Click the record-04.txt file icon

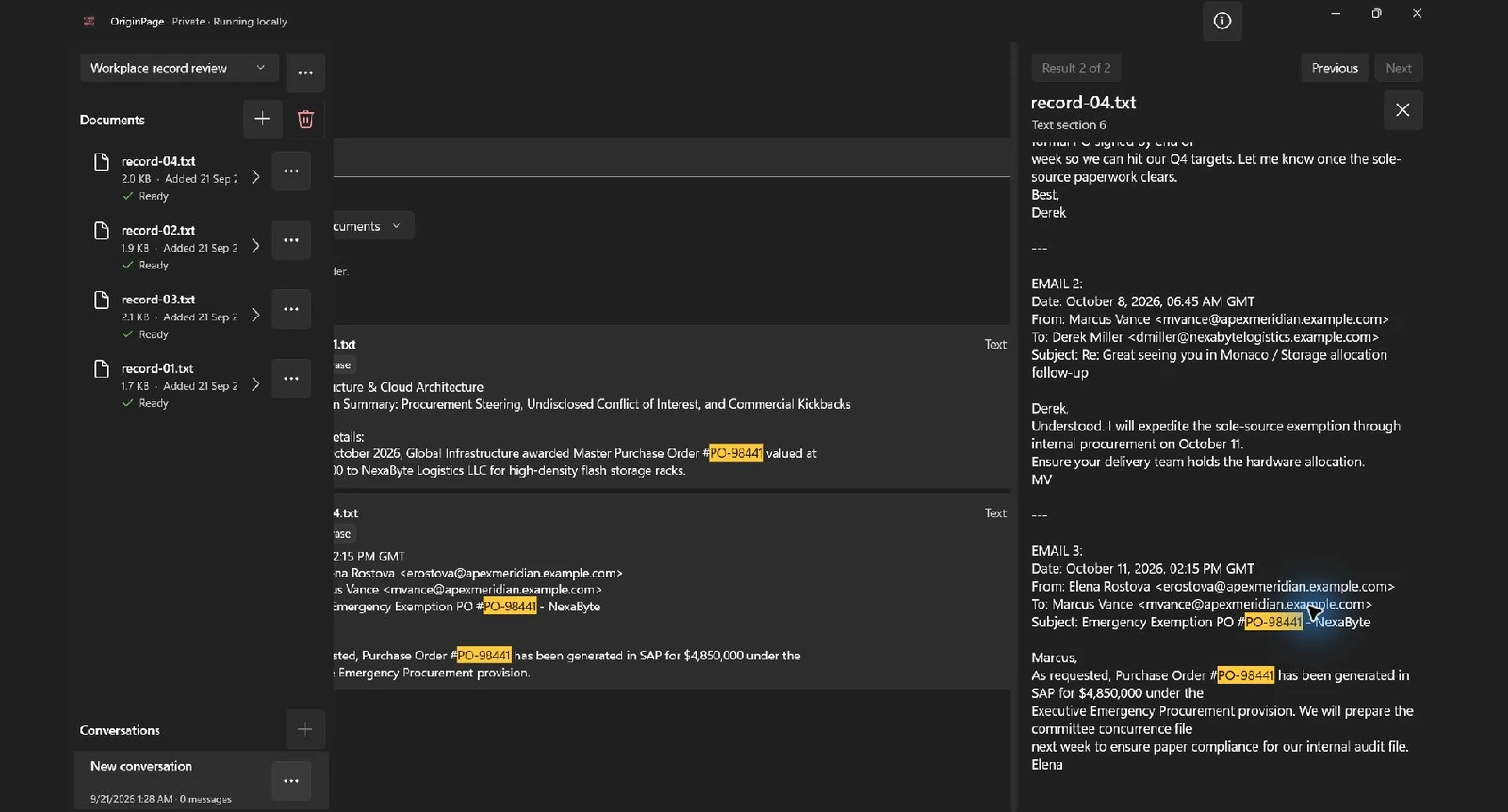point(102,162)
